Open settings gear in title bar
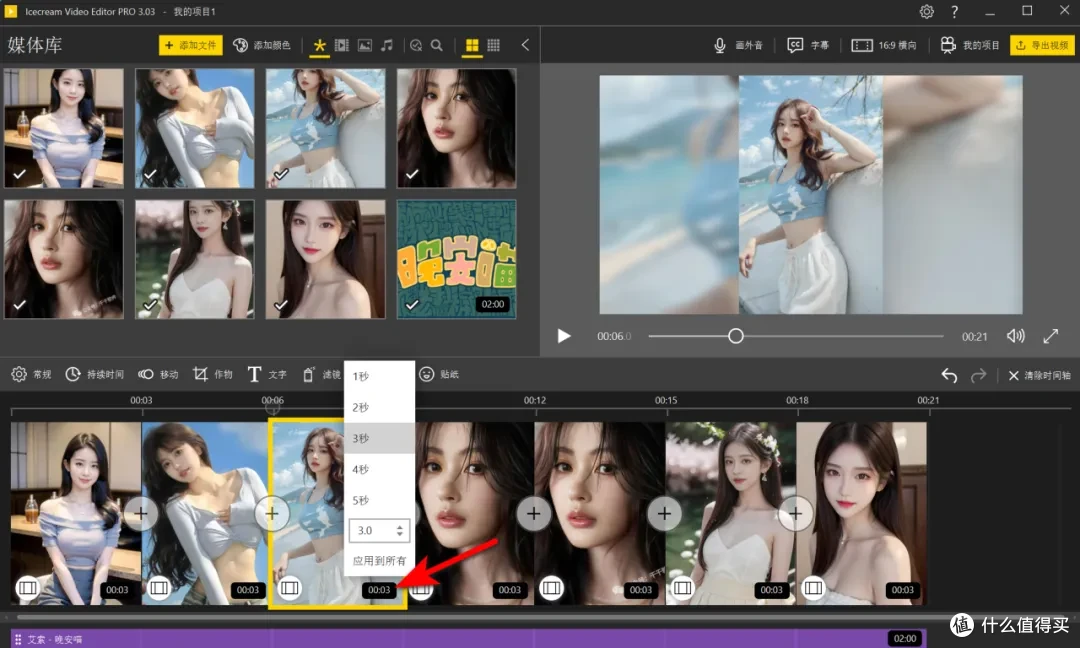 [x=926, y=12]
